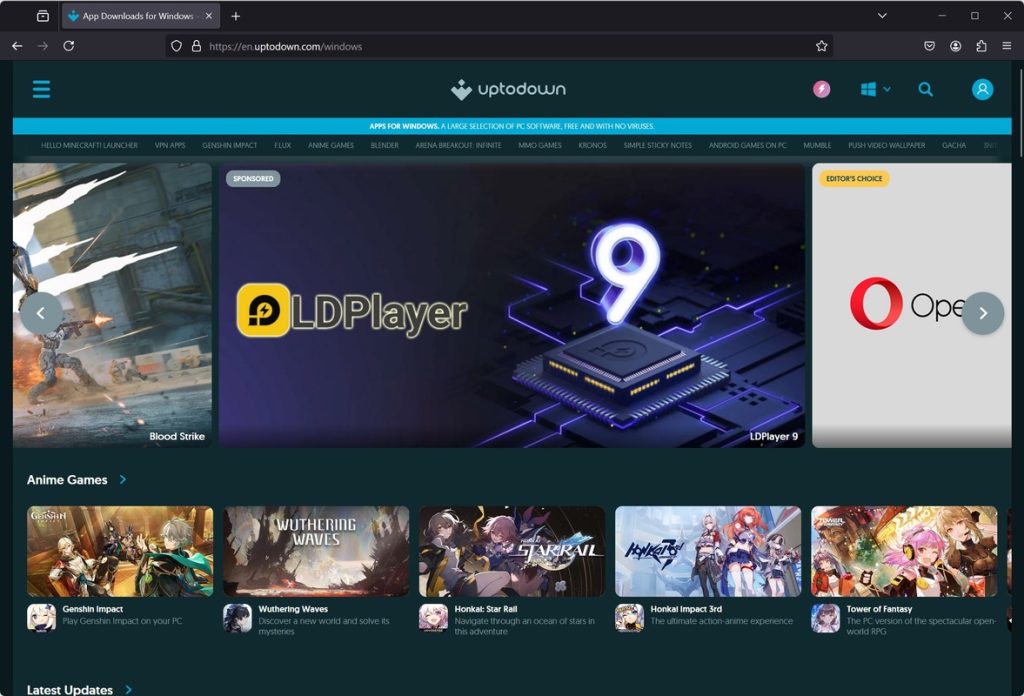
Task: Open a new browser tab
Action: (236, 16)
